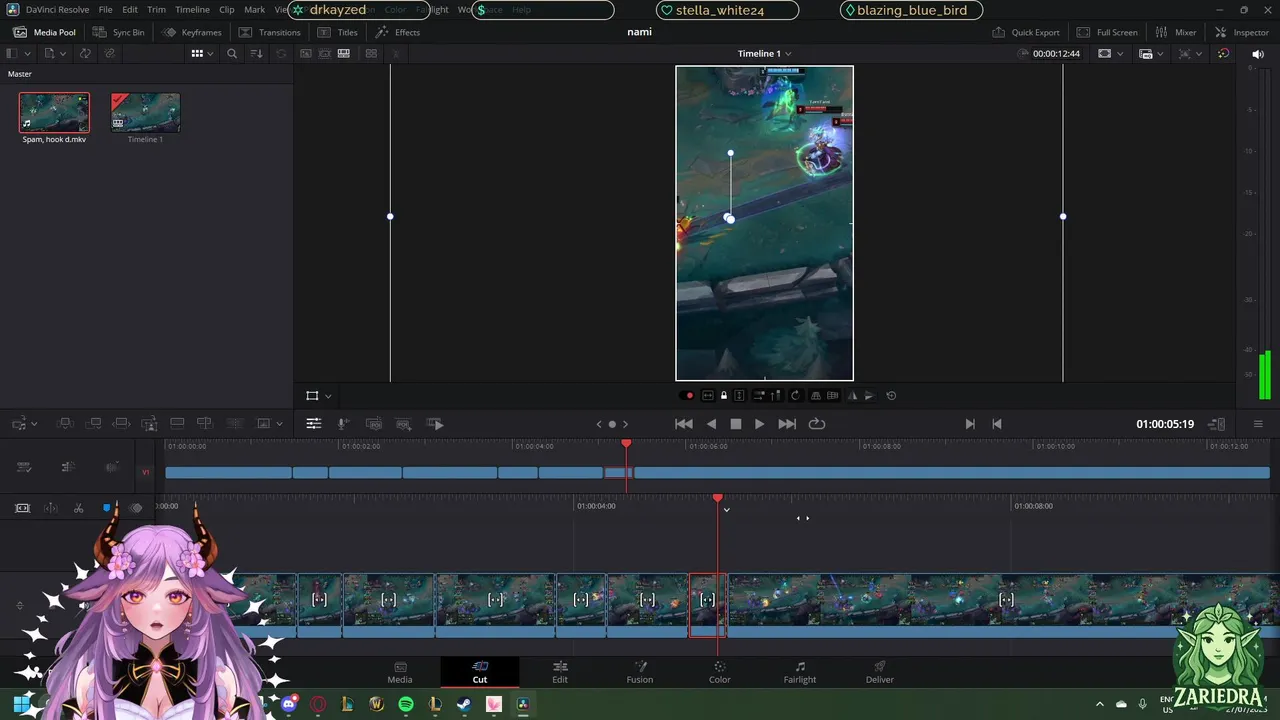The width and height of the screenshot is (1280, 720).
Task: Open the Inspector panel
Action: tap(1241, 32)
